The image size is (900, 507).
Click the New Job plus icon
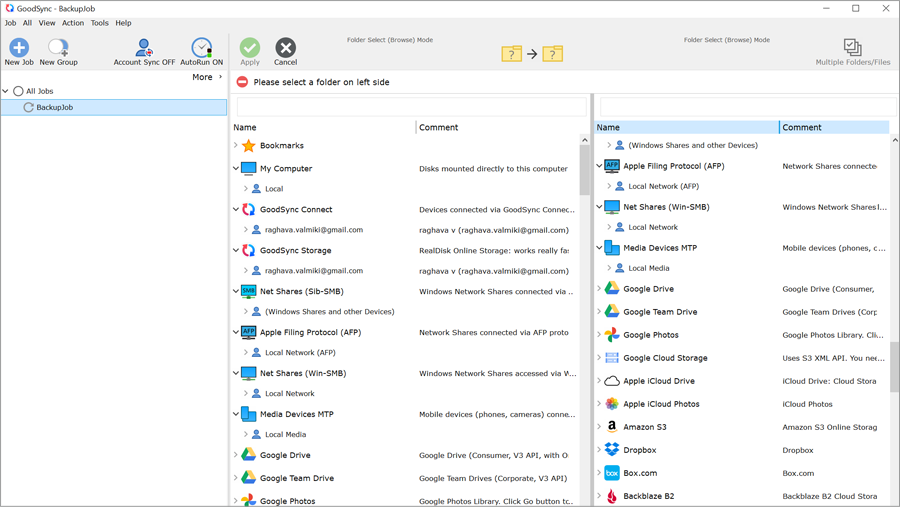19,48
